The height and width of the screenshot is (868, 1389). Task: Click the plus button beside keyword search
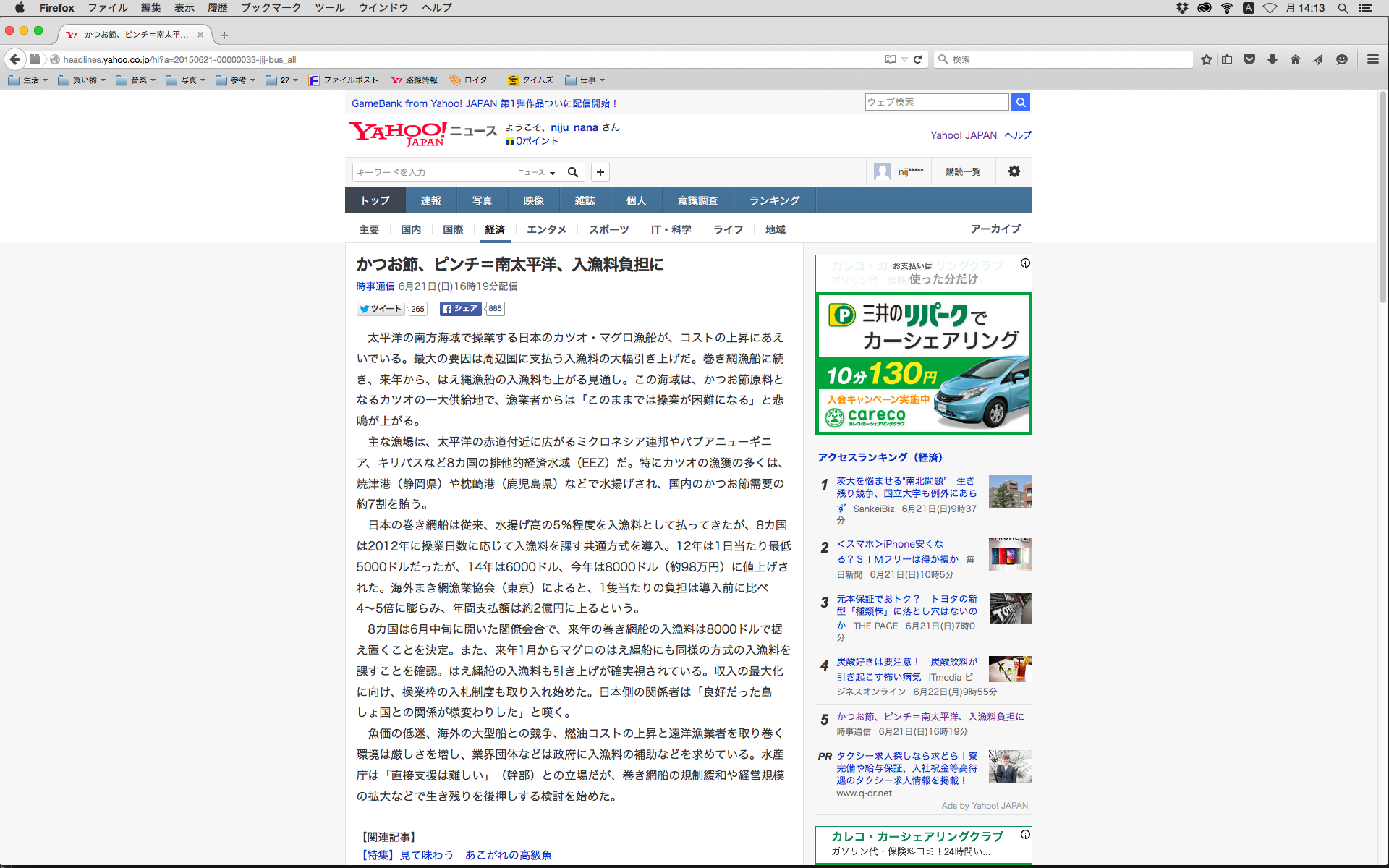point(600,172)
